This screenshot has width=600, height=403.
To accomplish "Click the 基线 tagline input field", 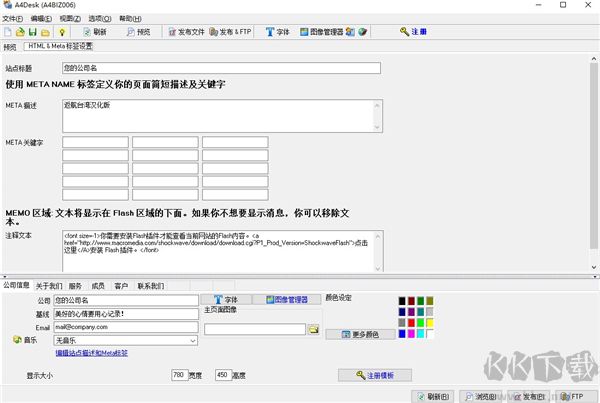I will click(126, 314).
